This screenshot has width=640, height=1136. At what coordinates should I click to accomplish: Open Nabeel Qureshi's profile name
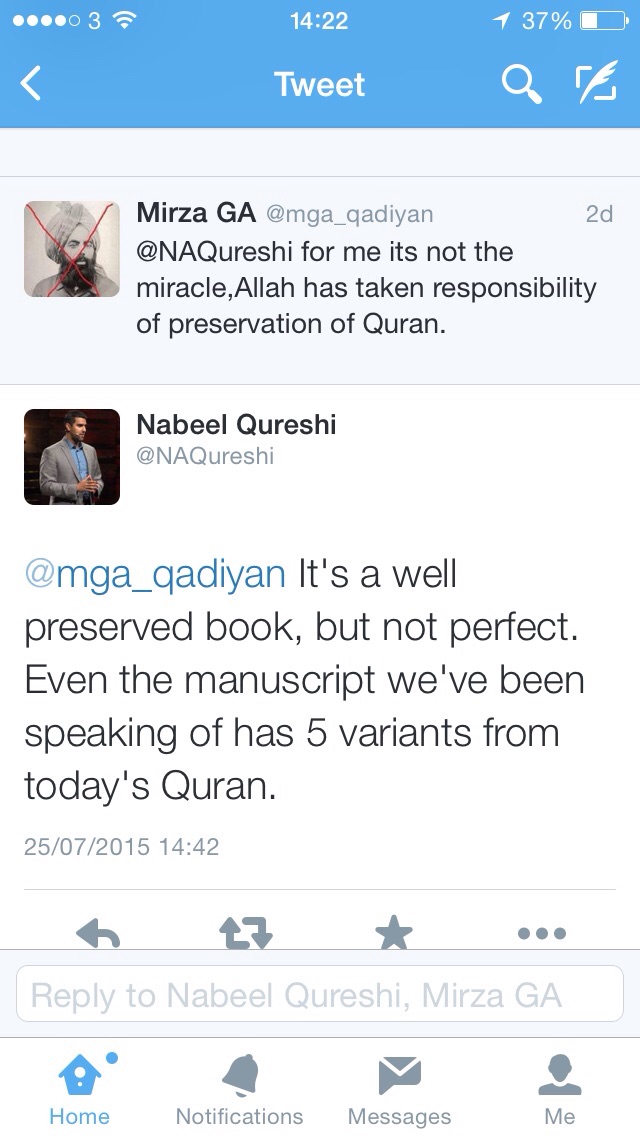pos(236,425)
